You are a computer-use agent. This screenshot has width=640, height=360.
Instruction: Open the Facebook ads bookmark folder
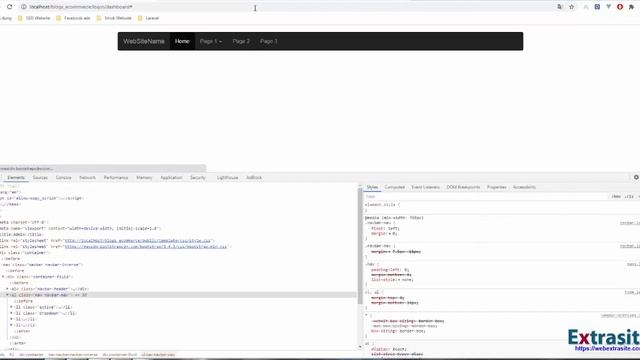73,18
